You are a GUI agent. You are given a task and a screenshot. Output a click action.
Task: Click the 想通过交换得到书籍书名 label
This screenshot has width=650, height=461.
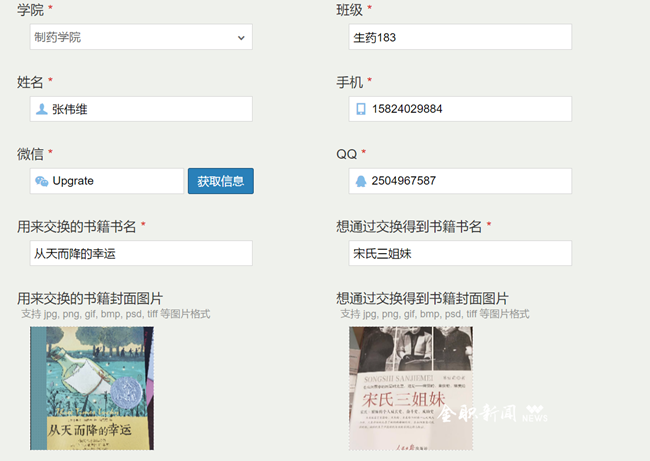coord(409,226)
